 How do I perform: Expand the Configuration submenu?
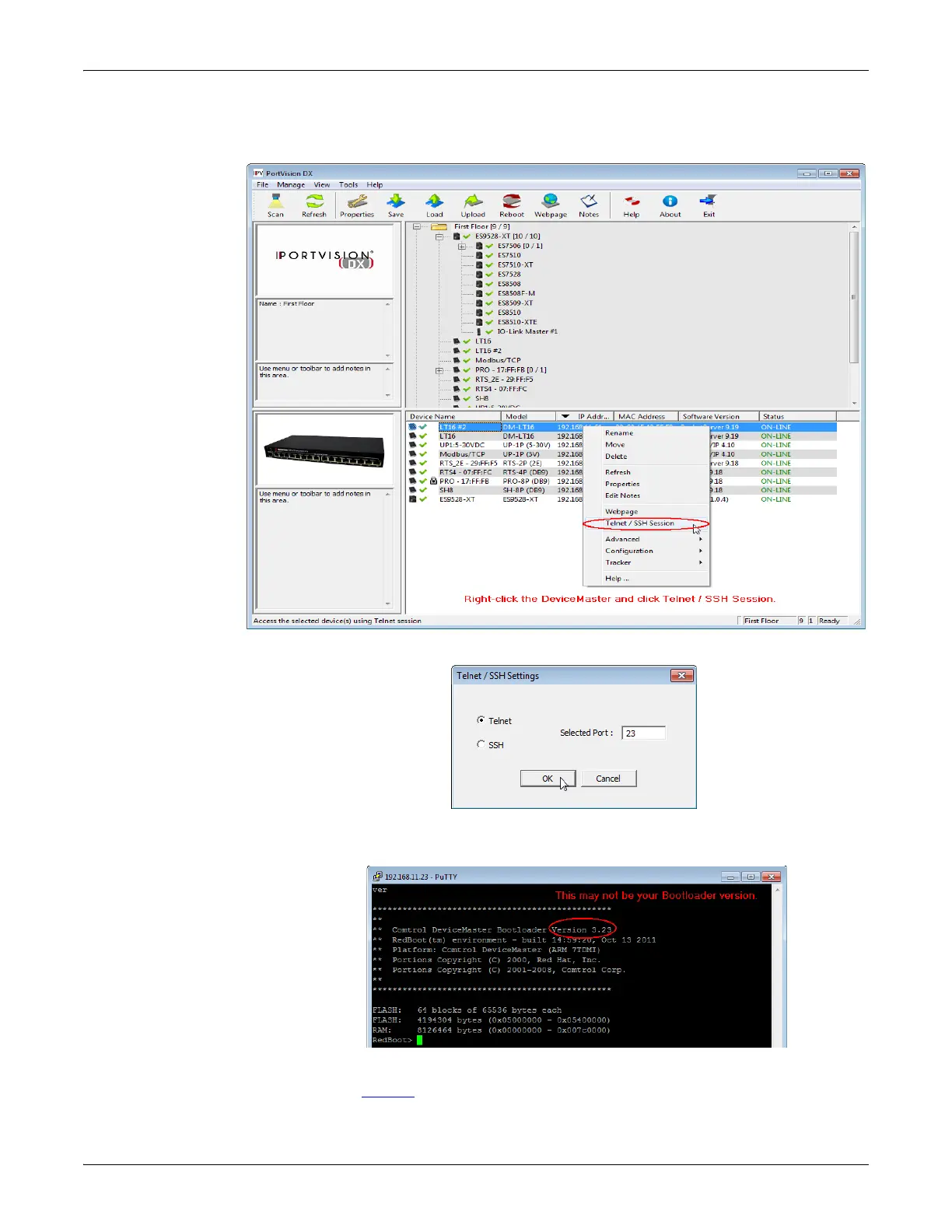coord(646,551)
